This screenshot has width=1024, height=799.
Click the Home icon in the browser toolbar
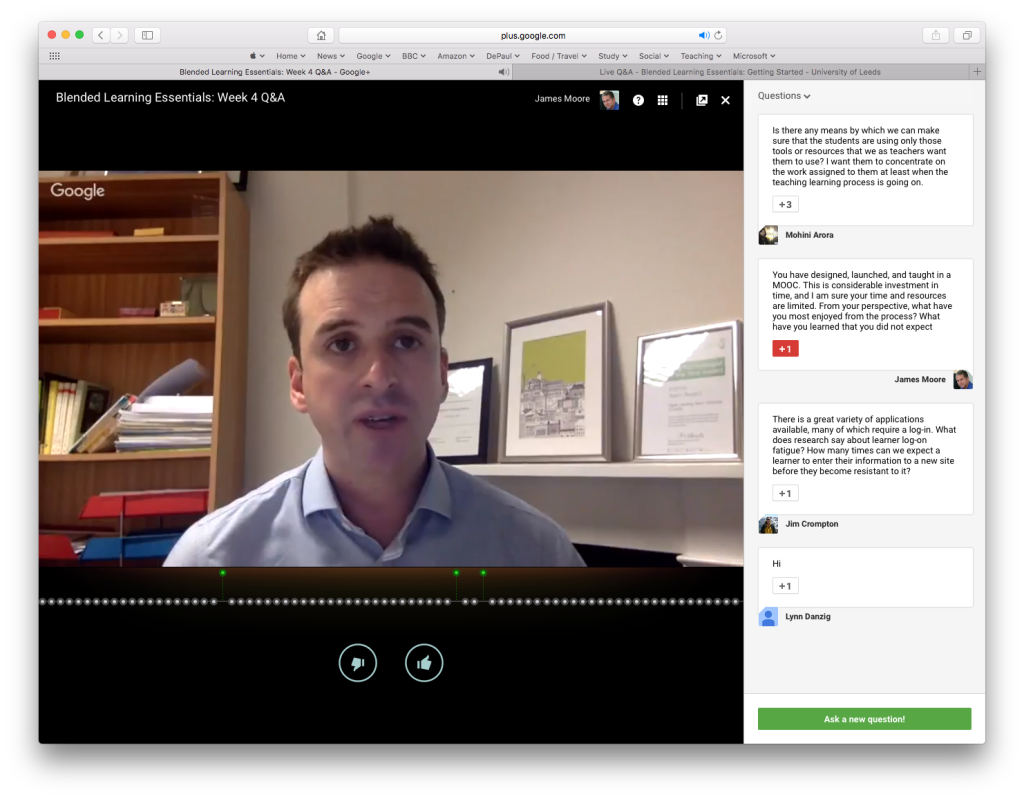tap(320, 34)
